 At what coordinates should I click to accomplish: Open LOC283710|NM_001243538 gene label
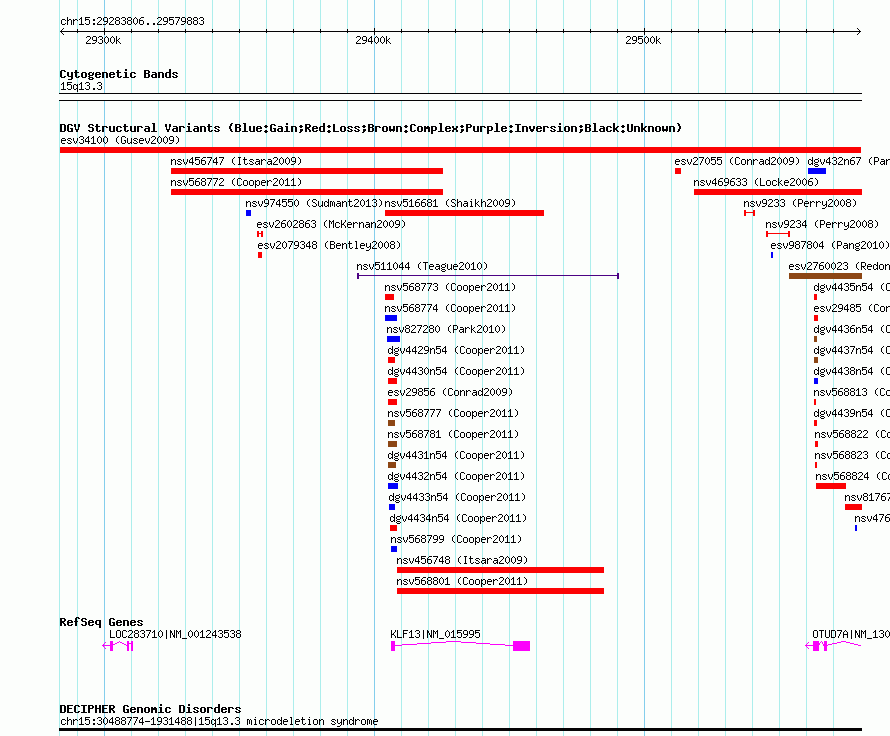pyautogui.click(x=175, y=634)
